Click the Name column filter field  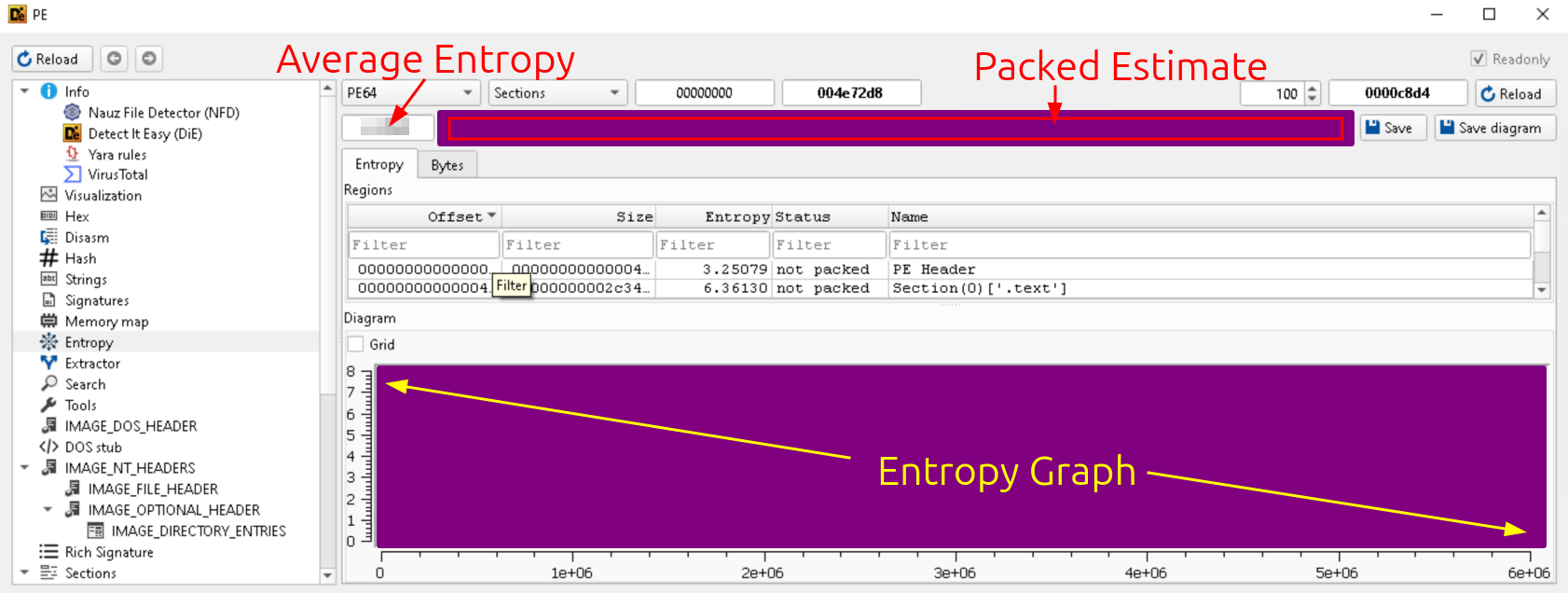click(1209, 245)
